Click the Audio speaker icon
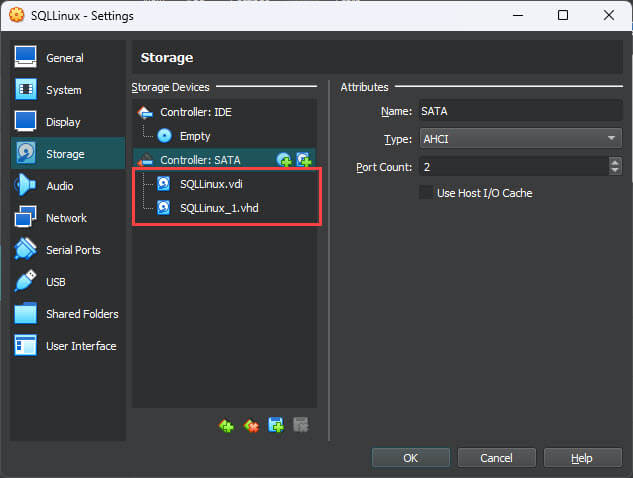The width and height of the screenshot is (633, 478). coord(26,186)
